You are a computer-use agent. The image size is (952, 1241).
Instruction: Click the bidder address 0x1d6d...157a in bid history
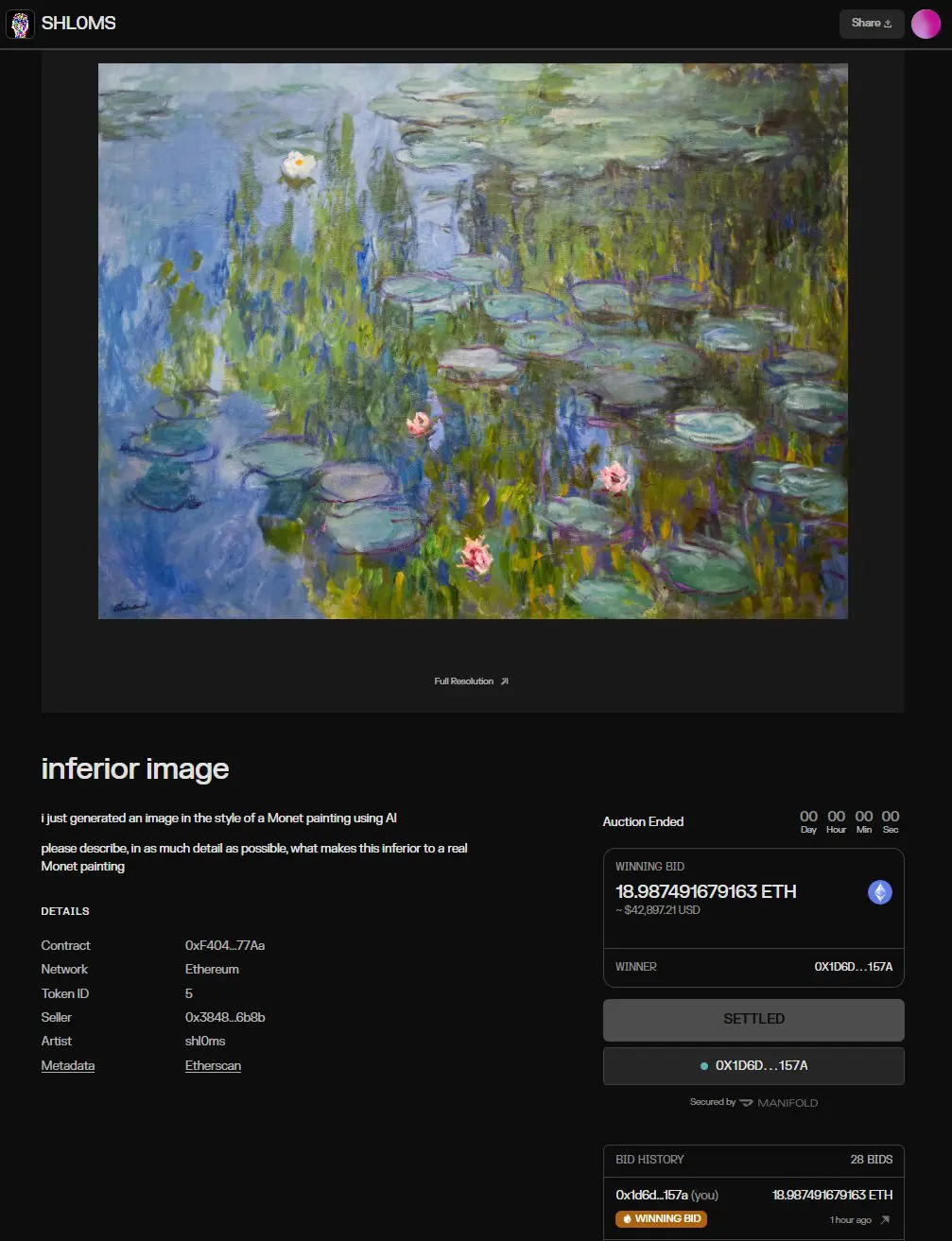pos(651,1196)
